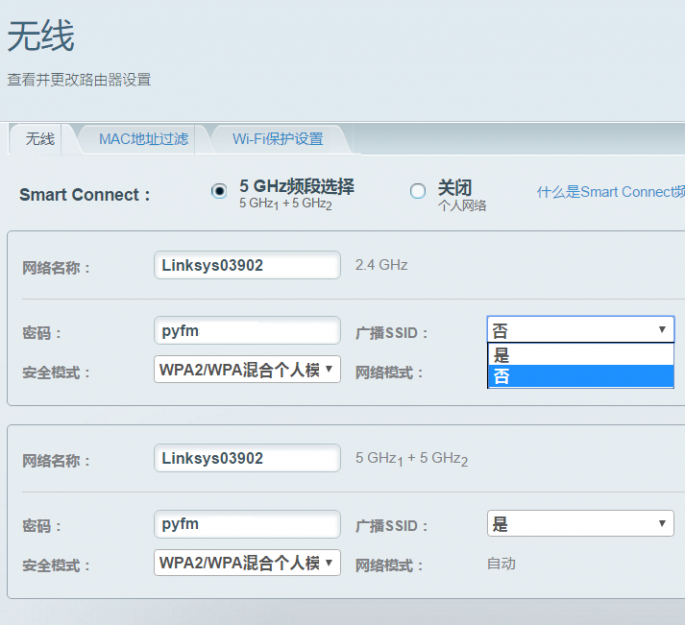Choose 是 in the open 广播SSID list
This screenshot has height=625, width=685.
click(x=581, y=355)
